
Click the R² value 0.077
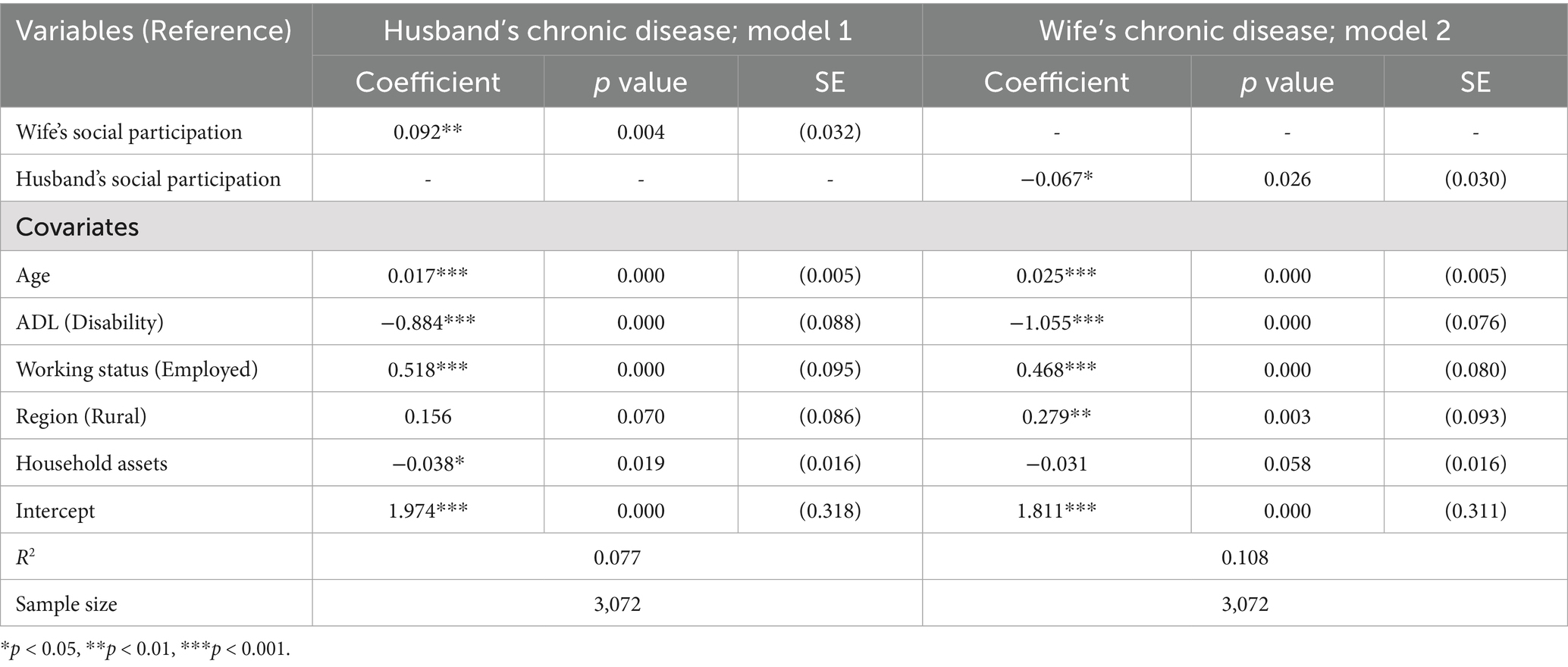(617, 558)
